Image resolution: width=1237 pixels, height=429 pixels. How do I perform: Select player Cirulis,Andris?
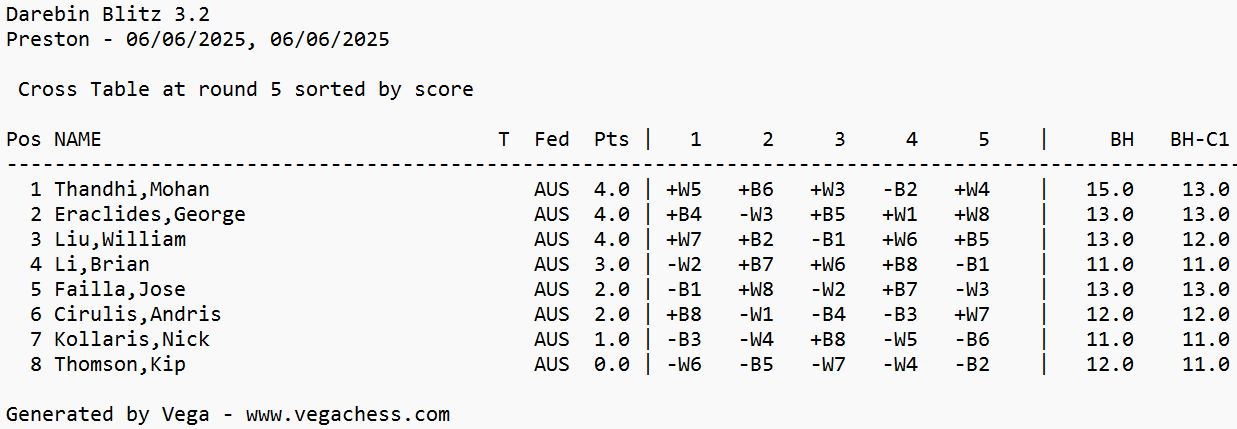pyautogui.click(x=138, y=315)
